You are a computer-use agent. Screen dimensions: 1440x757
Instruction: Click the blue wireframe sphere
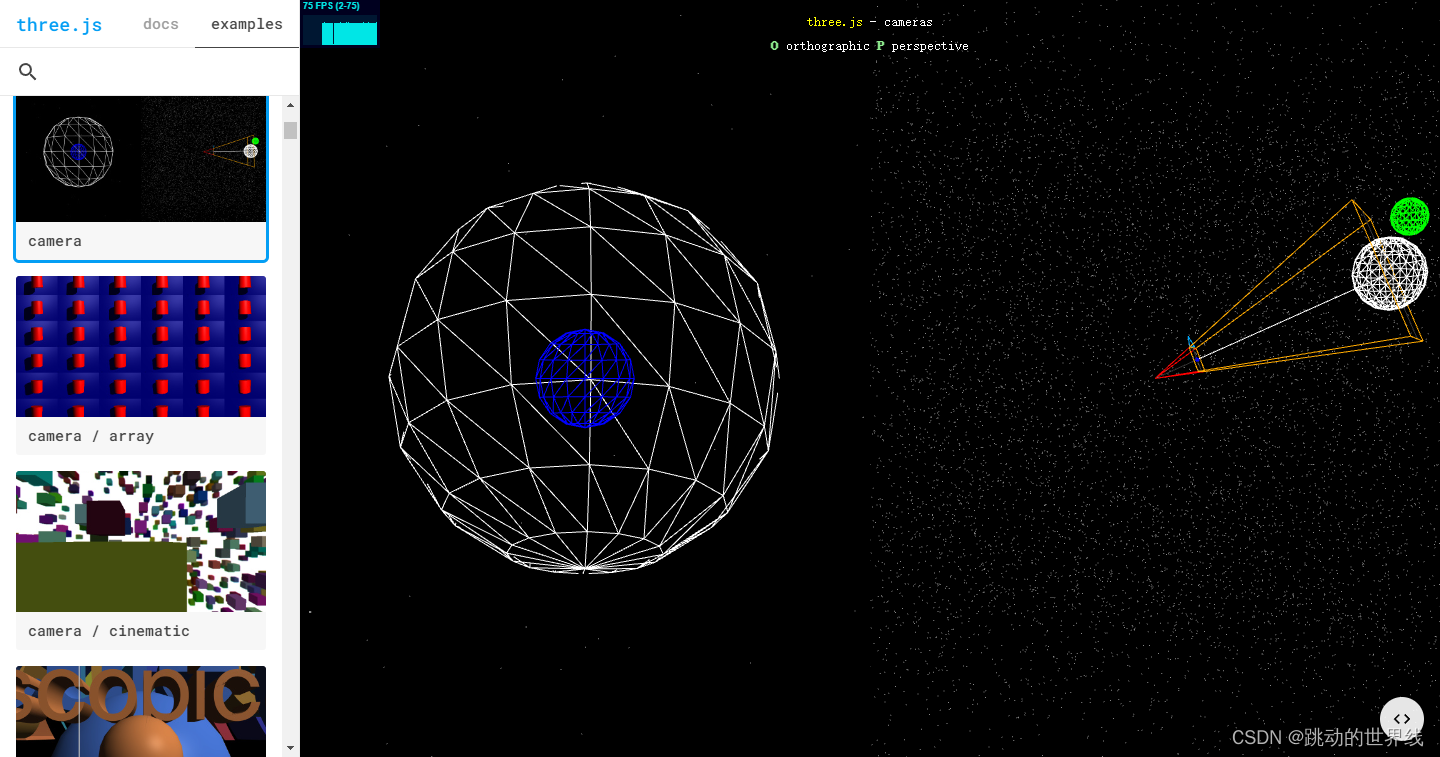585,378
